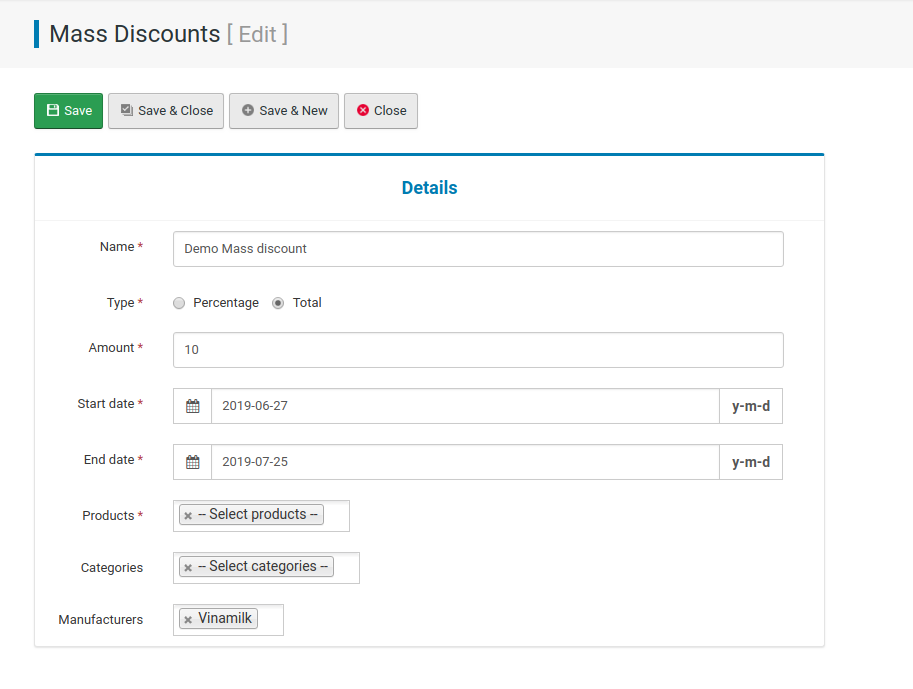Viewport: 913px width, 689px height.
Task: Open the Start date calendar icon
Action: pos(193,406)
